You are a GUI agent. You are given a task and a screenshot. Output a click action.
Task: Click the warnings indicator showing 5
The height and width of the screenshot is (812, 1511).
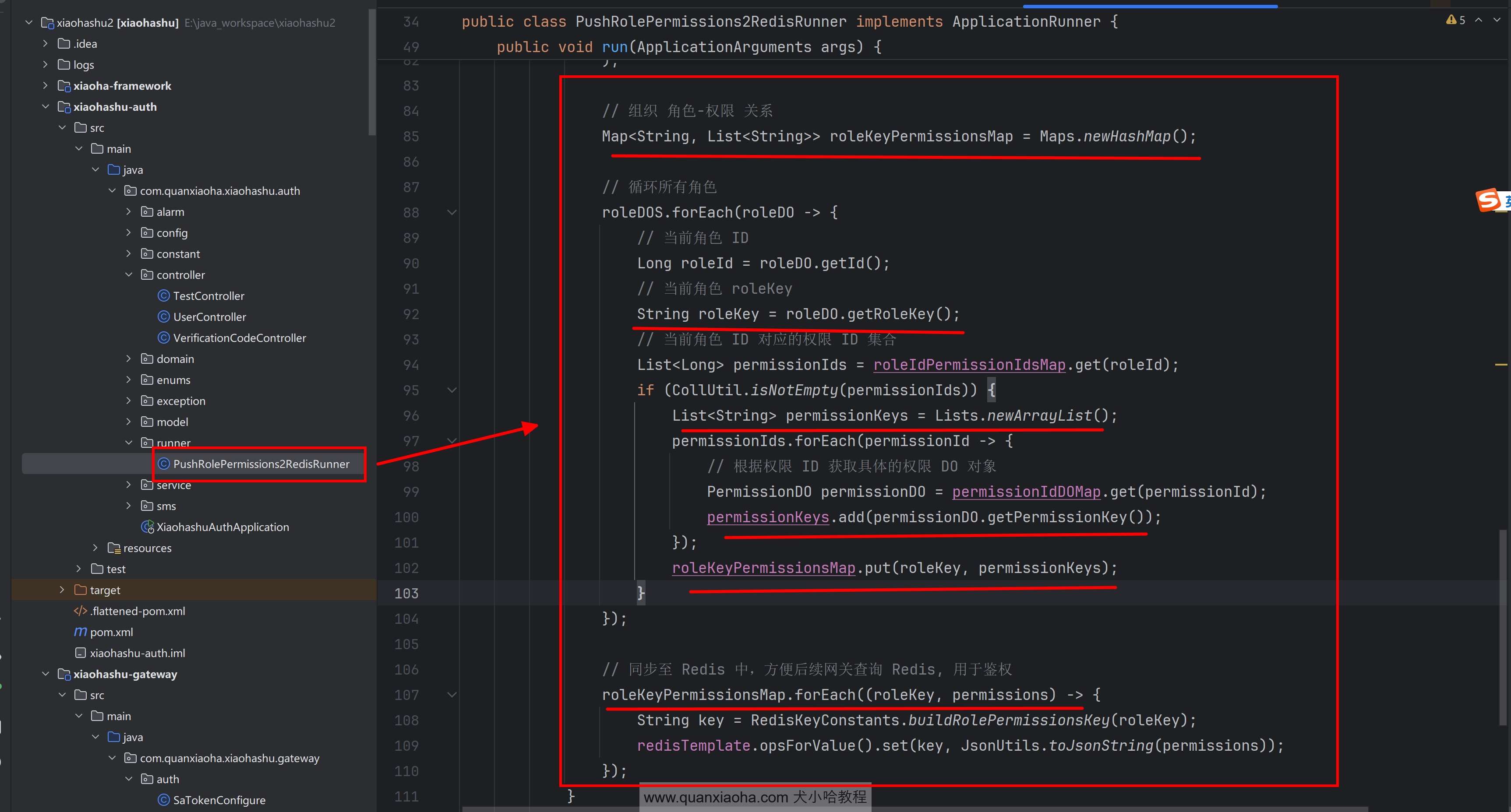click(x=1456, y=20)
